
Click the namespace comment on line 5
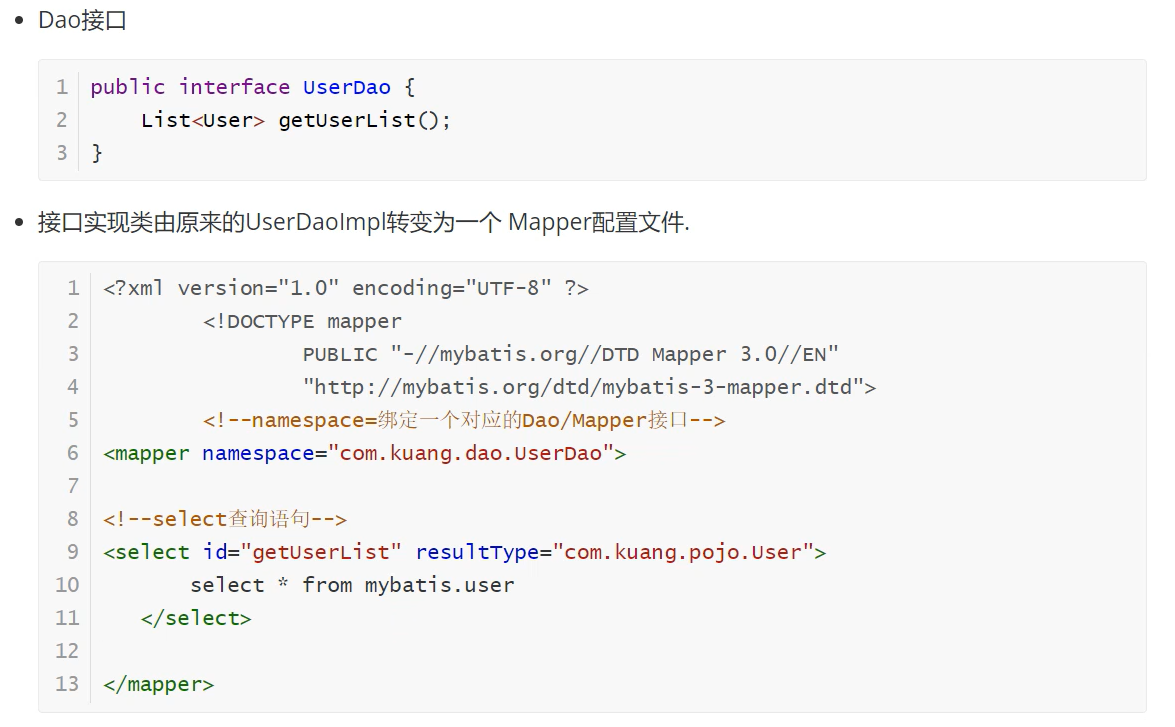pyautogui.click(x=463, y=420)
